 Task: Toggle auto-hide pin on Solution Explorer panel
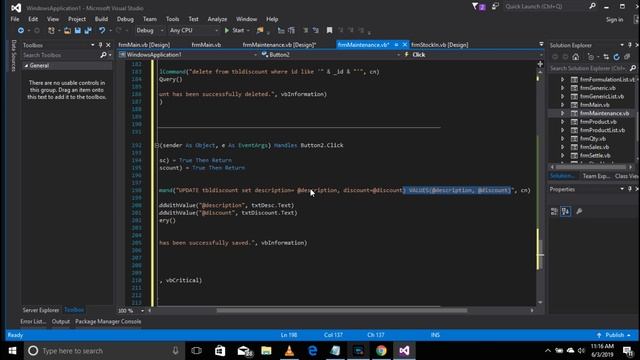[629, 45]
